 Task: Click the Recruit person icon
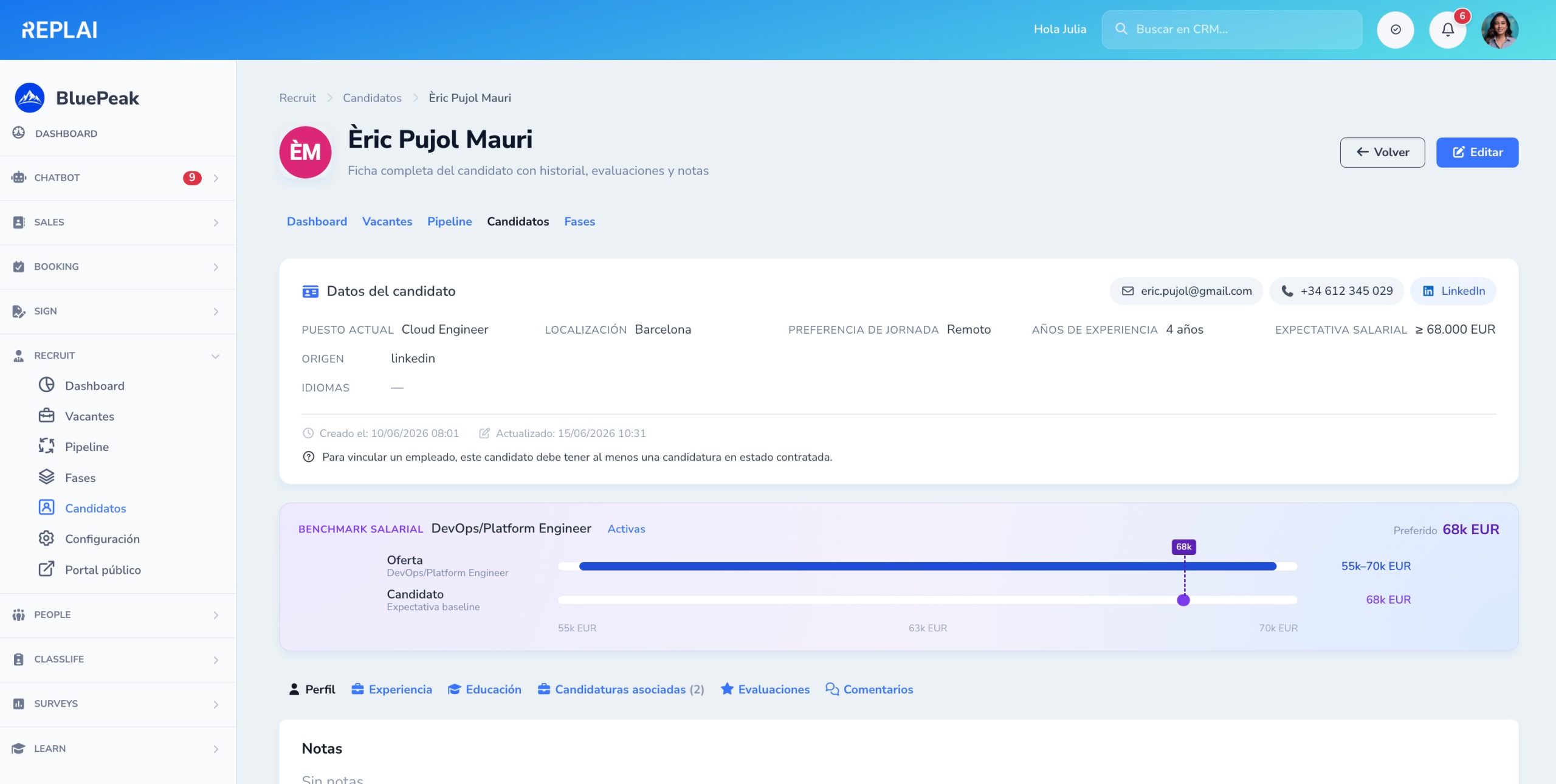click(19, 356)
